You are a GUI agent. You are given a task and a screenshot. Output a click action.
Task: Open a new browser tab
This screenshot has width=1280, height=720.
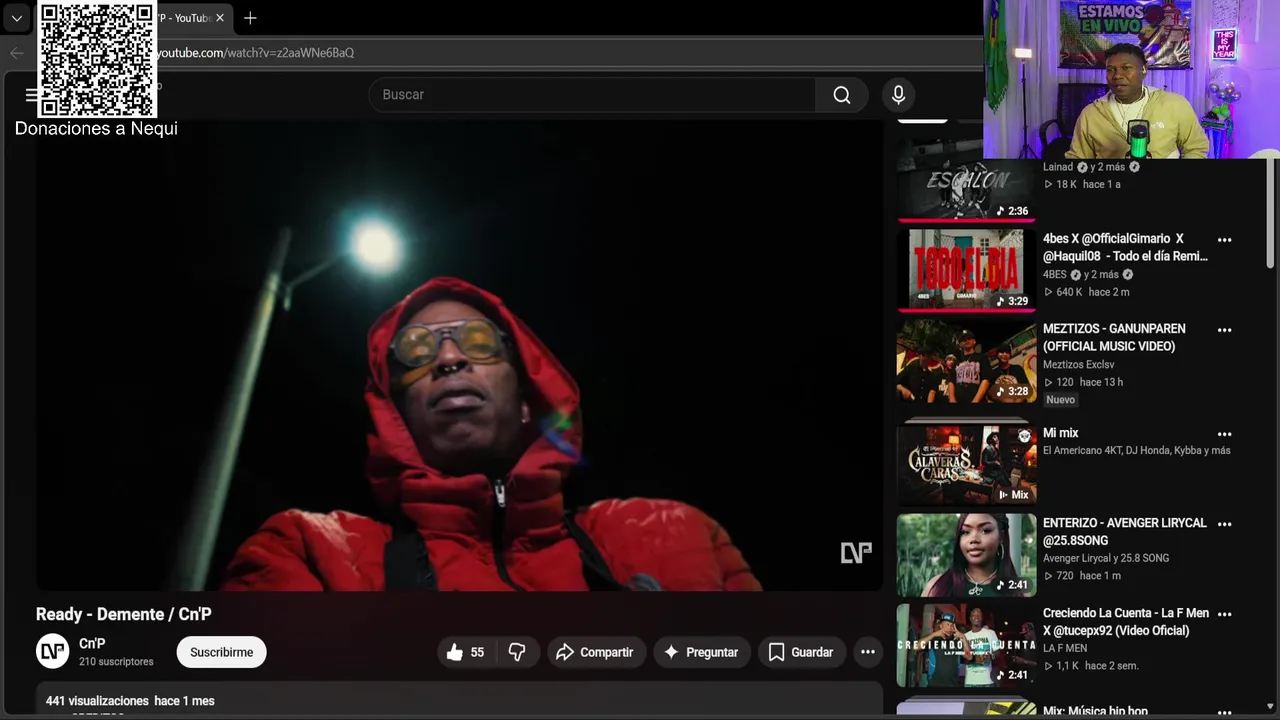click(250, 18)
